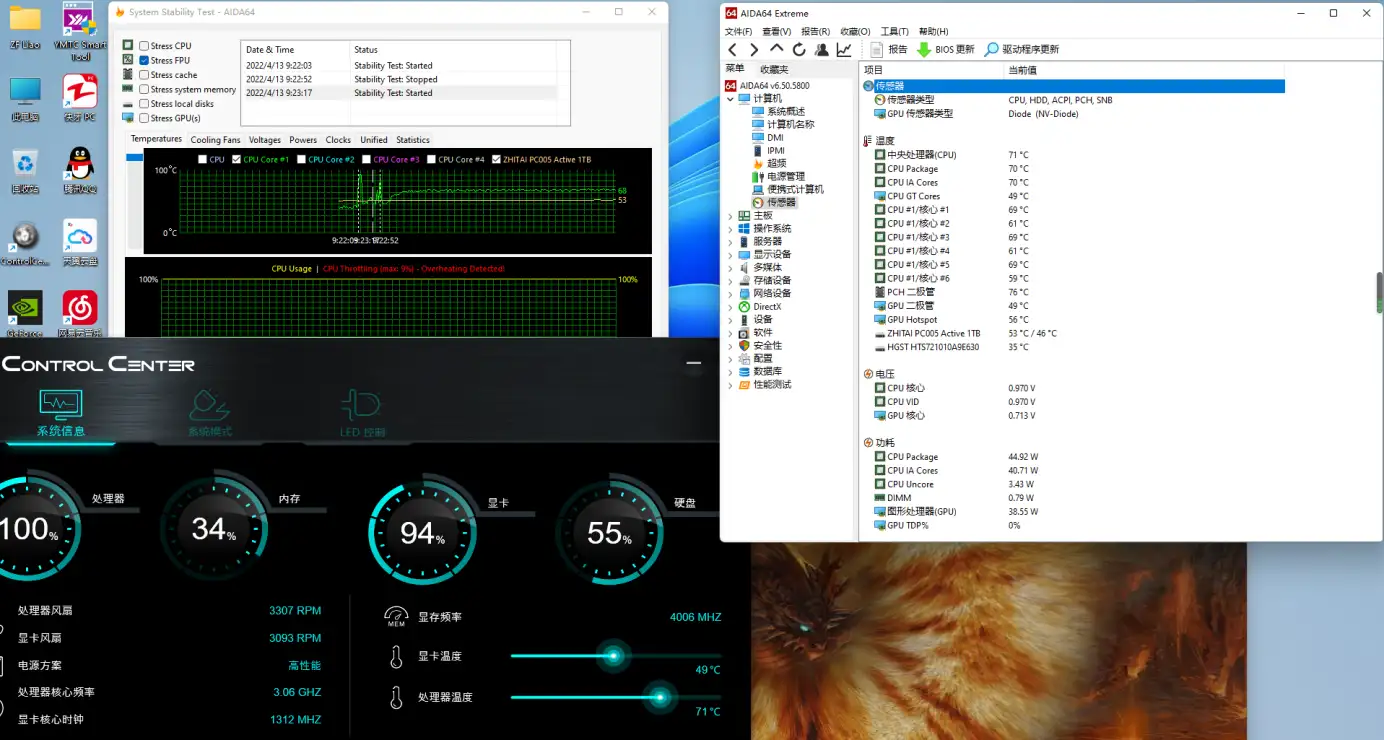Screen dimensions: 1384x740
Task: Open the user icon in AIDA64 toolbar
Action: (821, 49)
